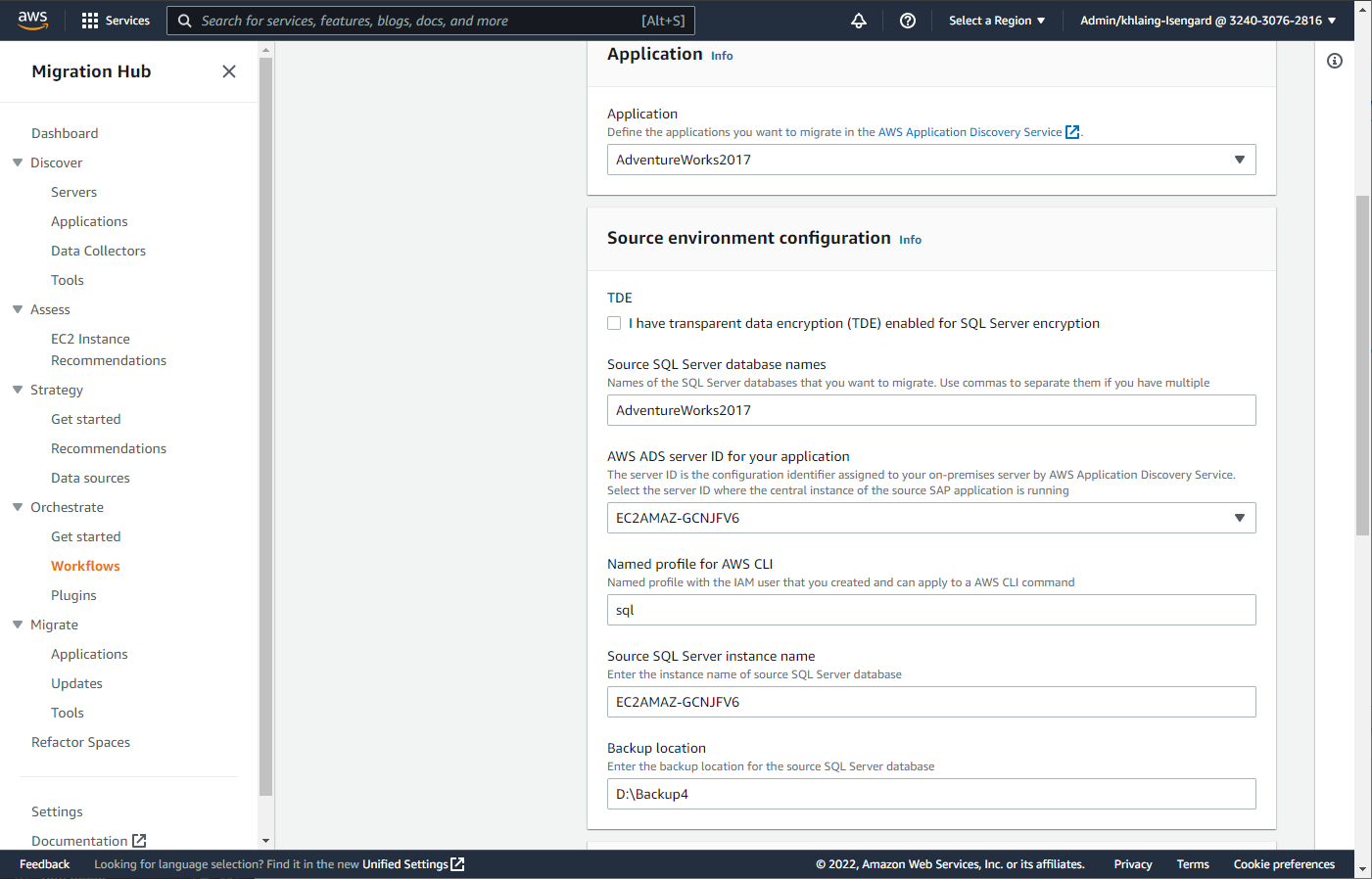The height and width of the screenshot is (879, 1372).
Task: Open the info panel icon at right
Action: [x=1335, y=61]
